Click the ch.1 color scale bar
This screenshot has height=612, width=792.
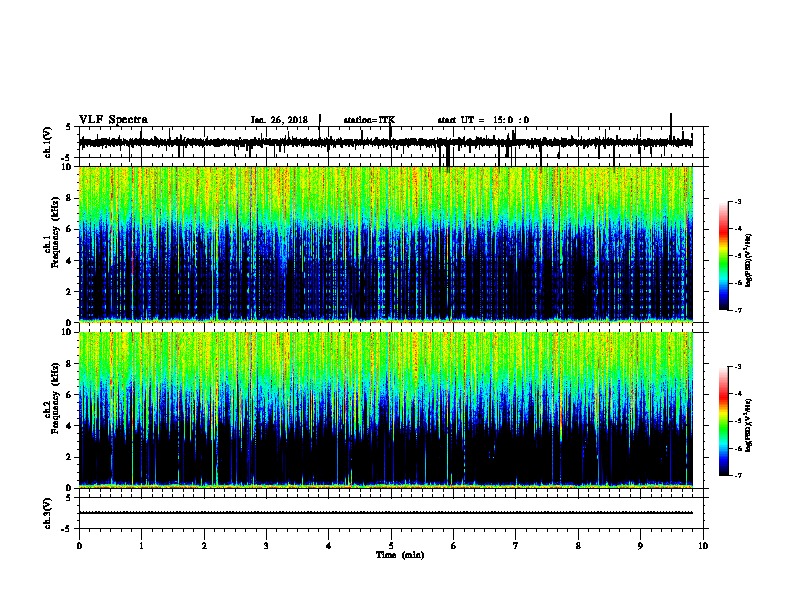point(724,256)
